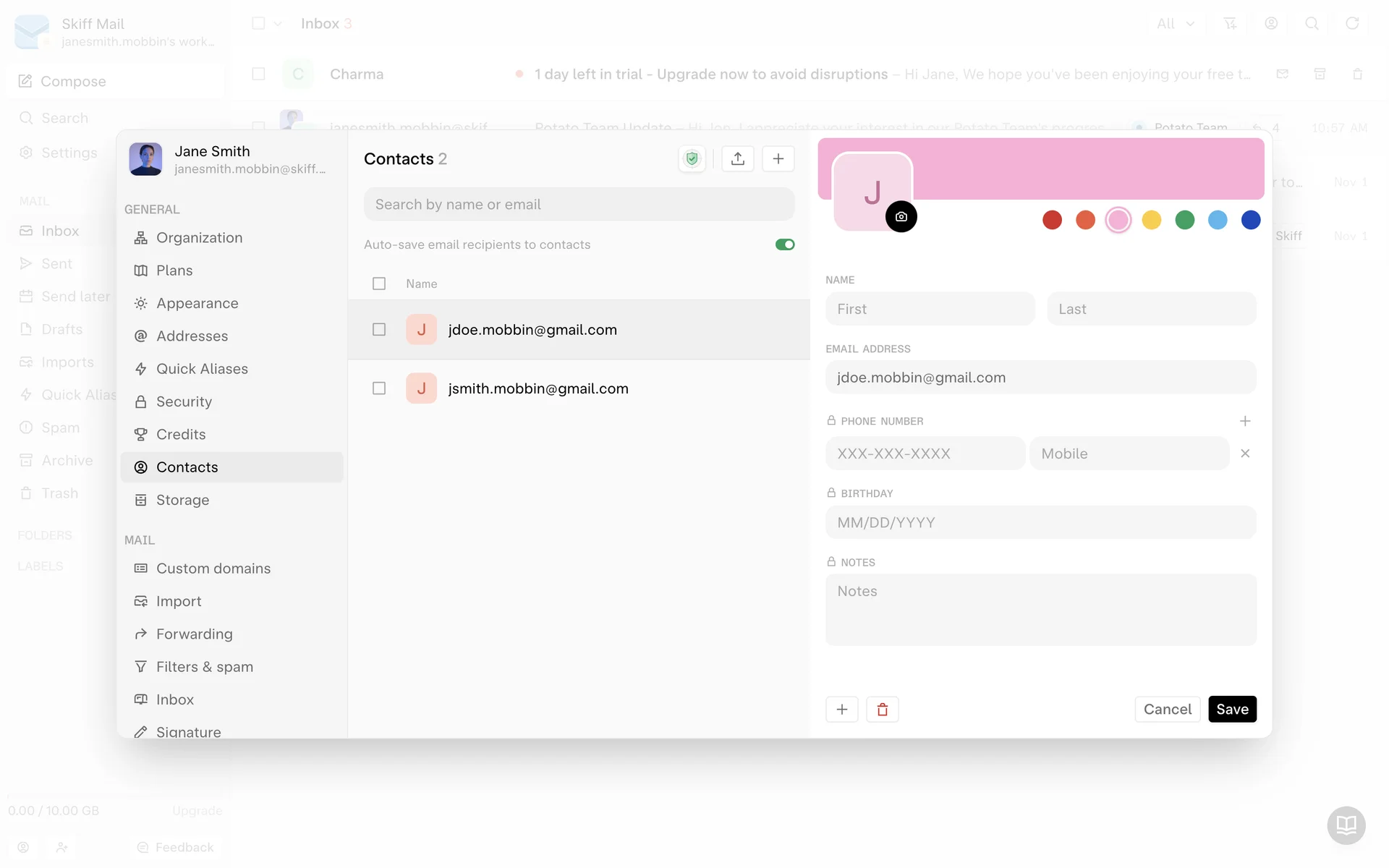Viewport: 1389px width, 868px height.
Task: Click add field plus button at bottom left
Action: coord(841,710)
